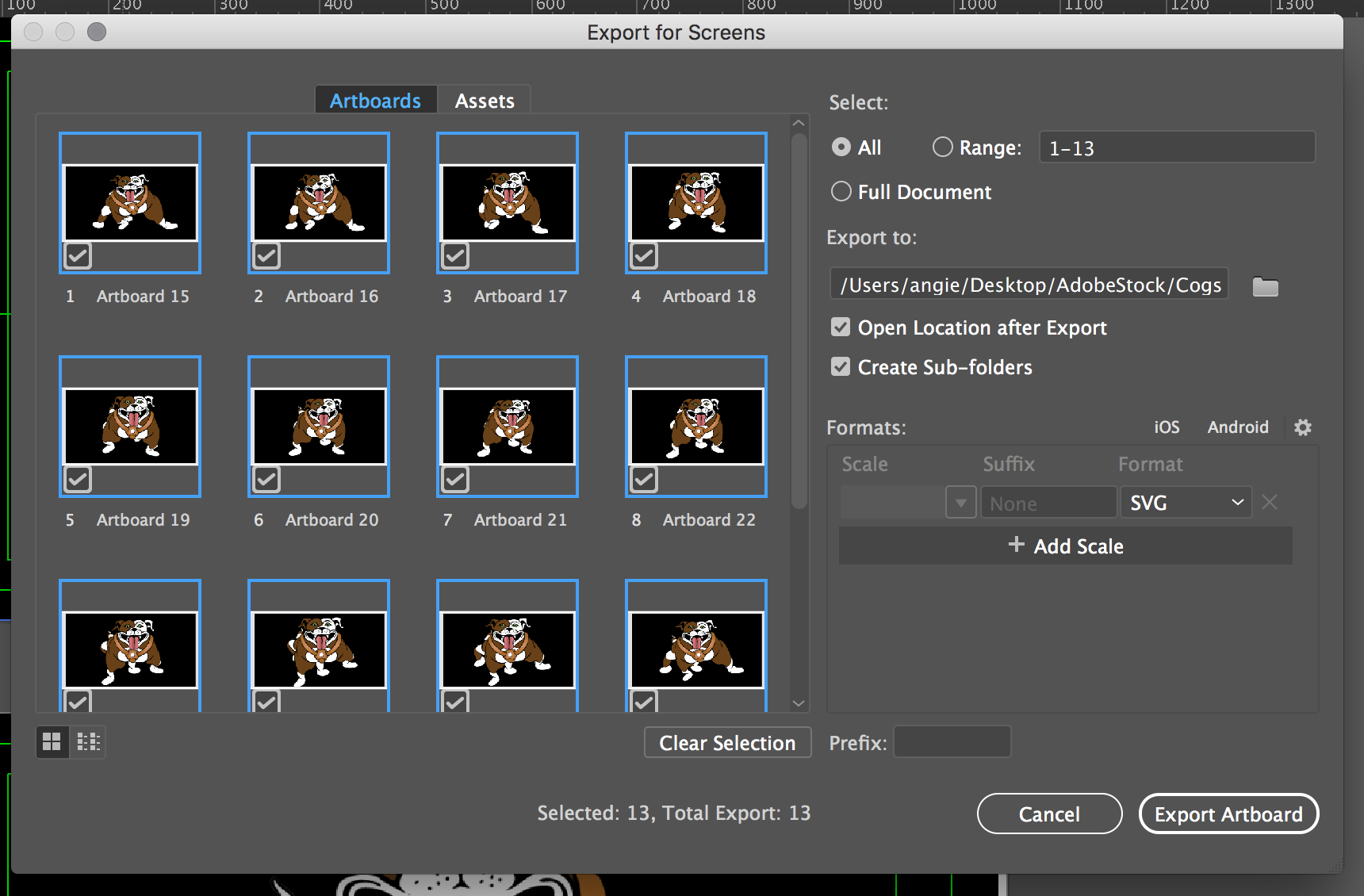The image size is (1364, 896).
Task: Click the Artboard 21 name label
Action: (520, 520)
